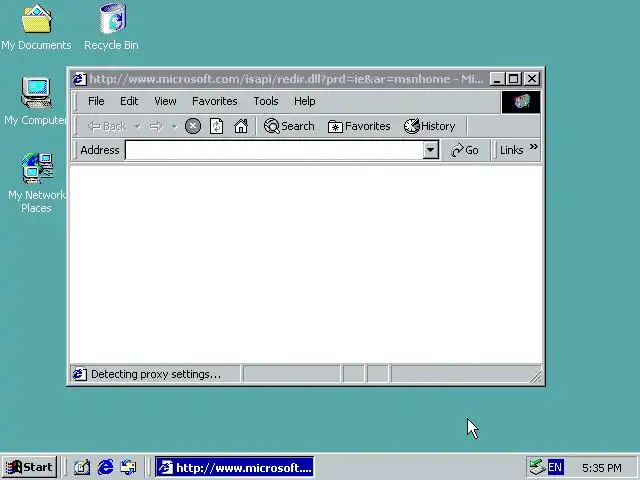Image resolution: width=640 pixels, height=480 pixels.
Task: Click the 5:35 PM system clock
Action: [x=602, y=467]
